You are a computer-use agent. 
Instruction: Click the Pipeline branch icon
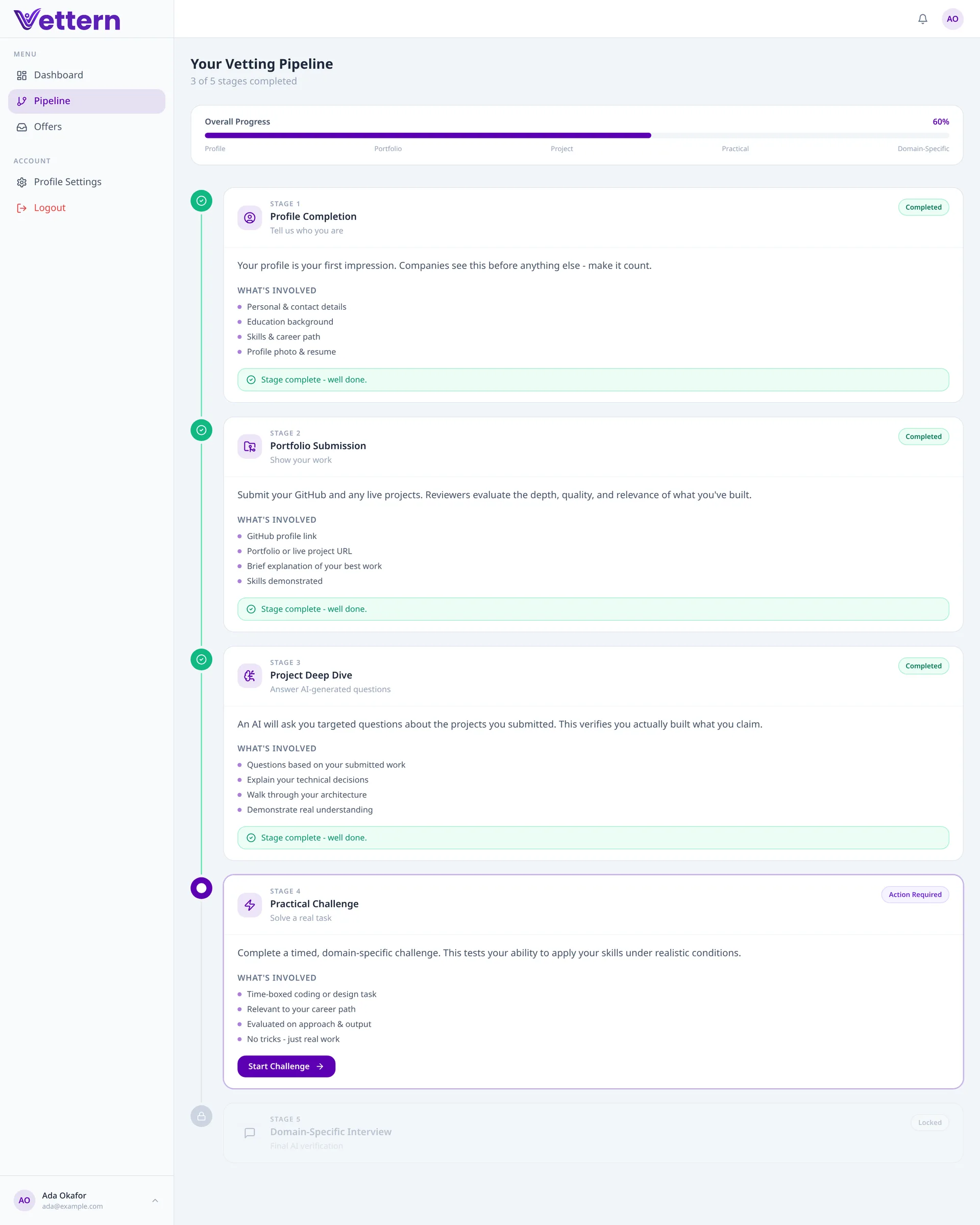(21, 101)
